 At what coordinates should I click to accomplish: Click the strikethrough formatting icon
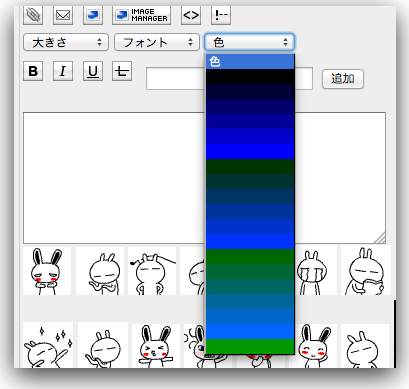pos(122,71)
